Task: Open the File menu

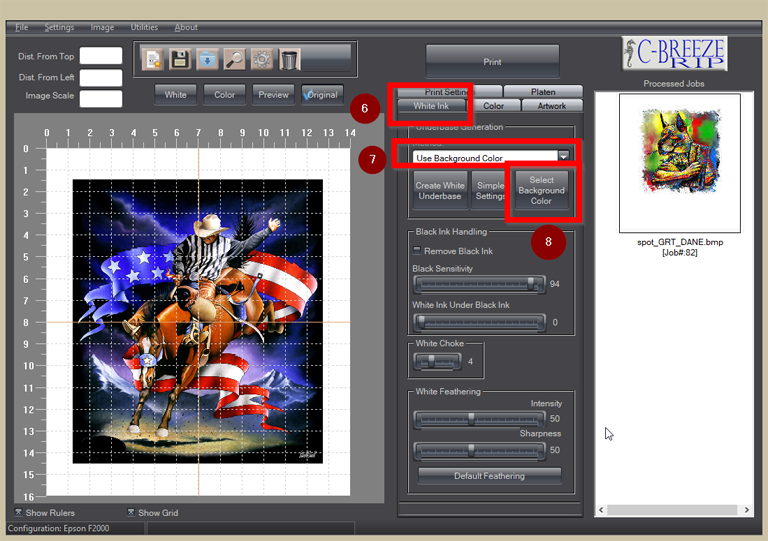Action: (x=22, y=27)
